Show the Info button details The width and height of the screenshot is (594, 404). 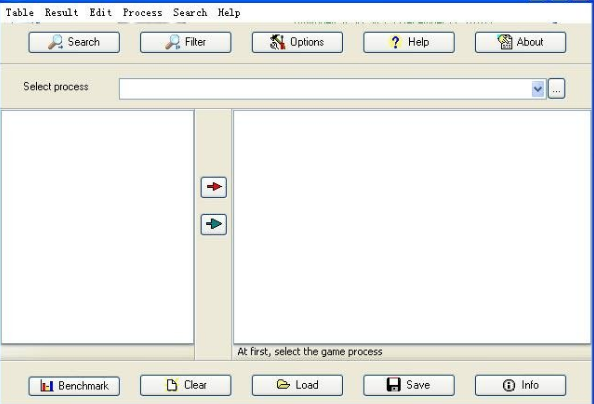click(521, 385)
